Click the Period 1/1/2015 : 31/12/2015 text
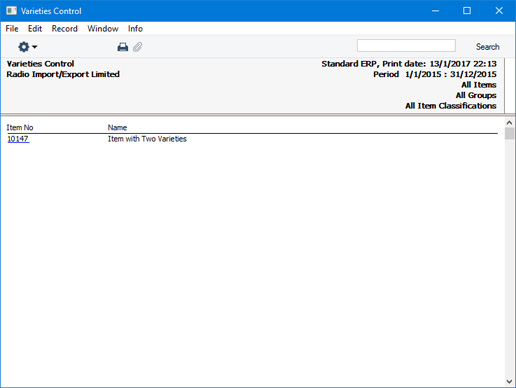The image size is (516, 388). click(435, 74)
